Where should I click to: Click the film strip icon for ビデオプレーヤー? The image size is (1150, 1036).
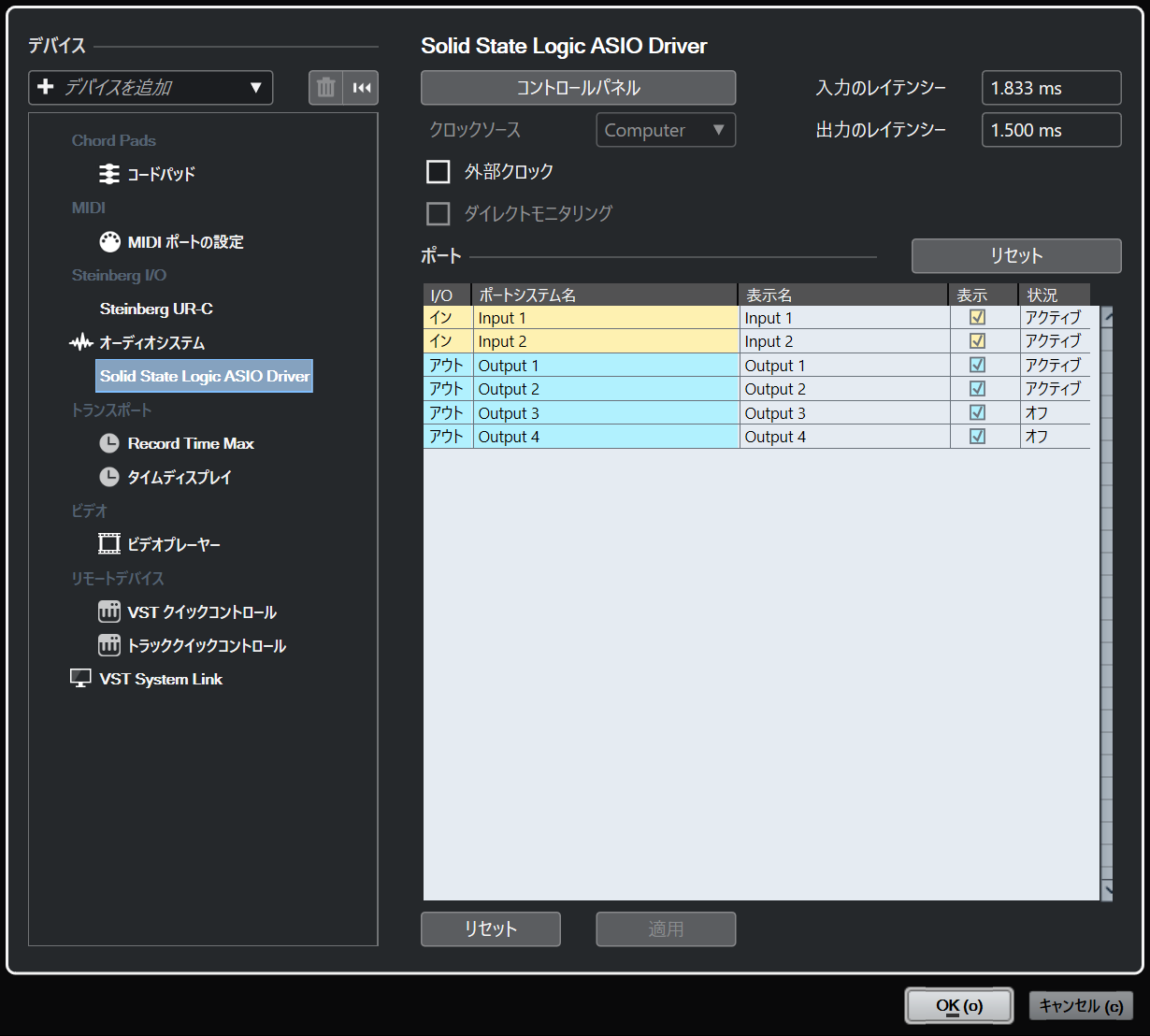tap(109, 544)
